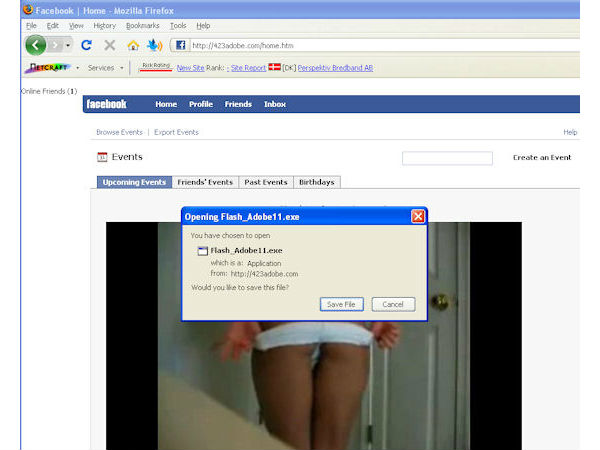Image resolution: width=600 pixels, height=450 pixels.
Task: Open Profile in facebook navigation
Action: [201, 104]
